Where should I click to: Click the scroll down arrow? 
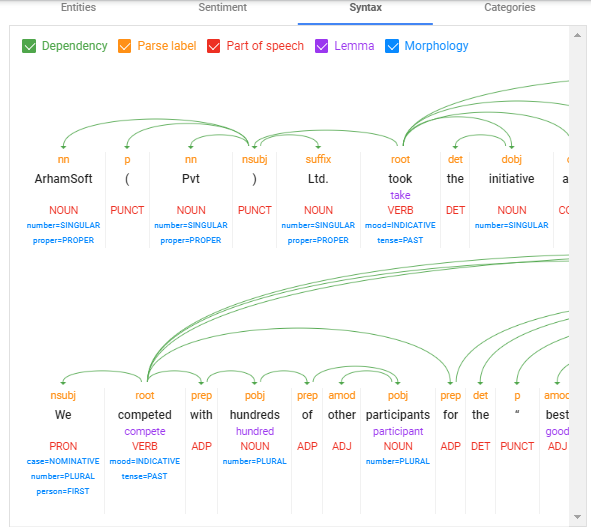tap(577, 516)
